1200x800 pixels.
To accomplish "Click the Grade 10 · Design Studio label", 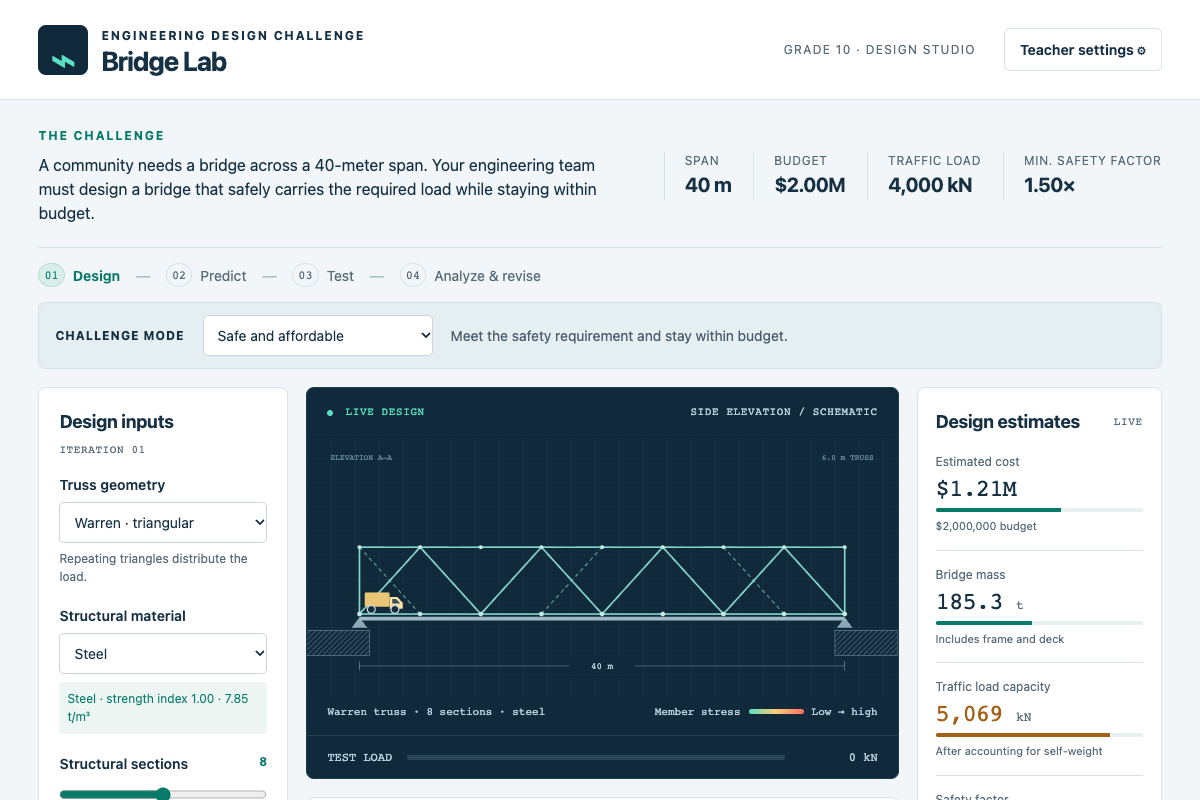I will click(x=879, y=50).
